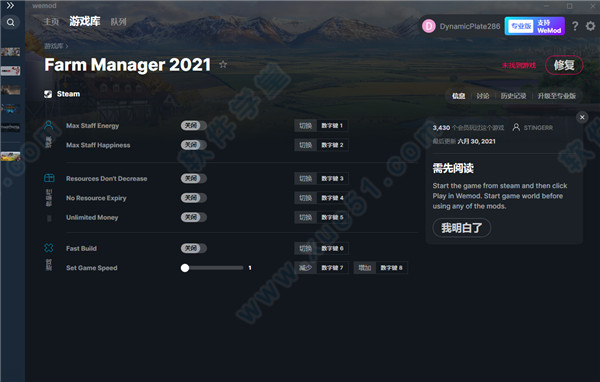600x382 pixels.
Task: Click the Unlimited Money label
Action: 92,217
